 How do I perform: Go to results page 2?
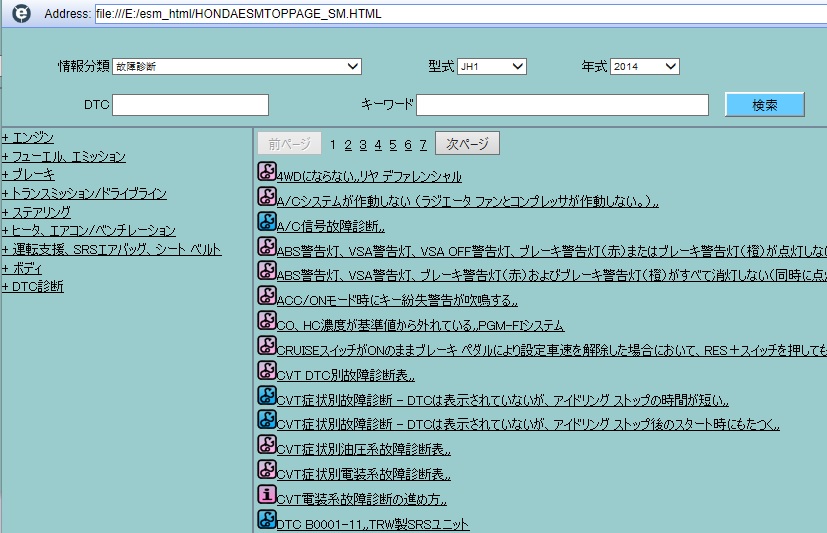point(348,144)
